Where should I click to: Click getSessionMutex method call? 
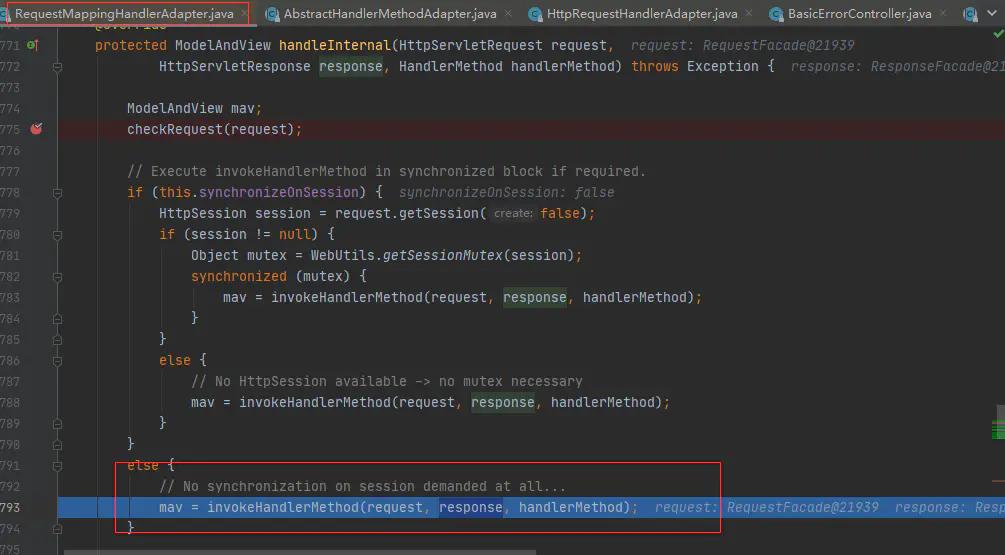click(439, 255)
